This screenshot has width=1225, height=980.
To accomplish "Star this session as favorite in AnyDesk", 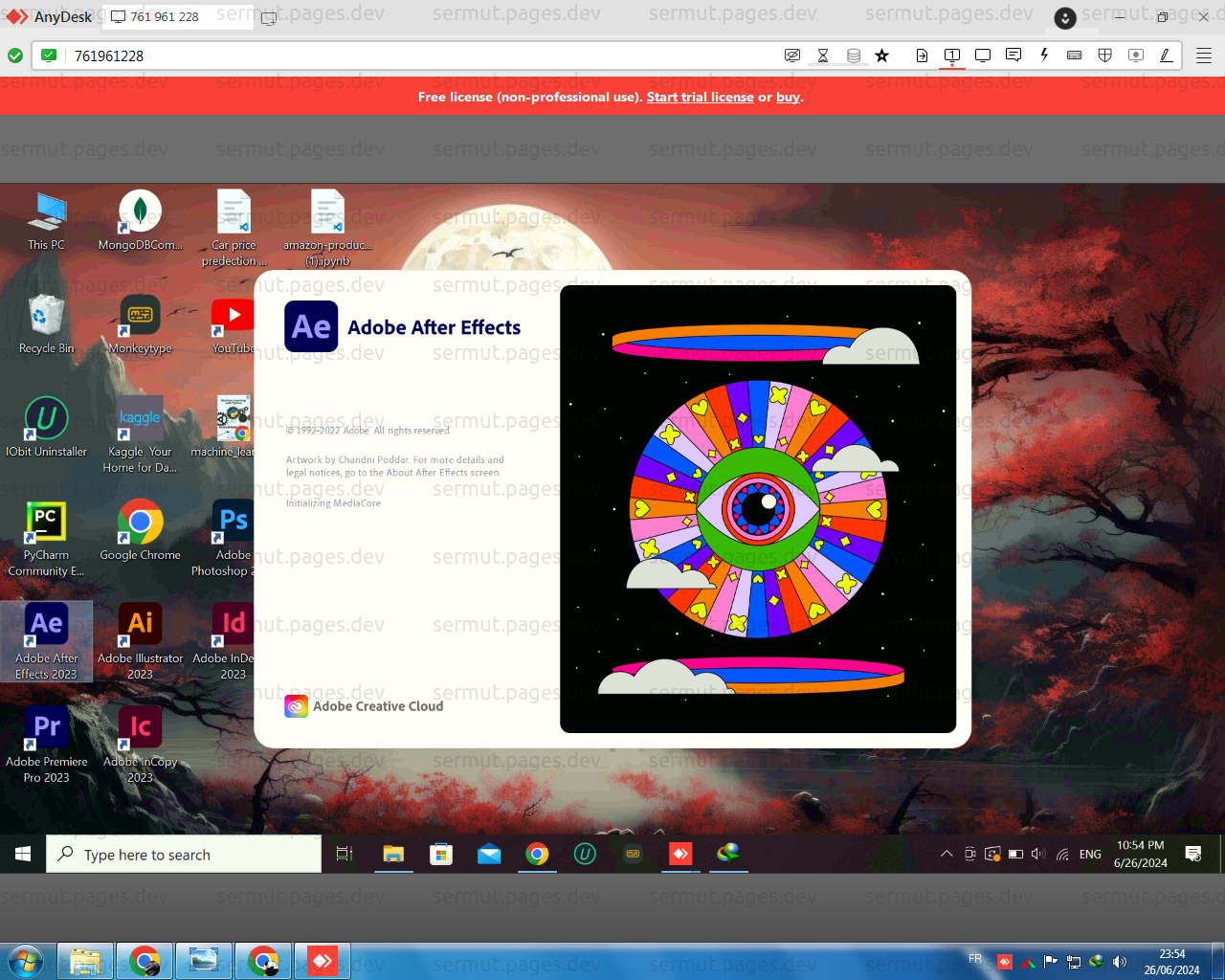I will point(881,56).
